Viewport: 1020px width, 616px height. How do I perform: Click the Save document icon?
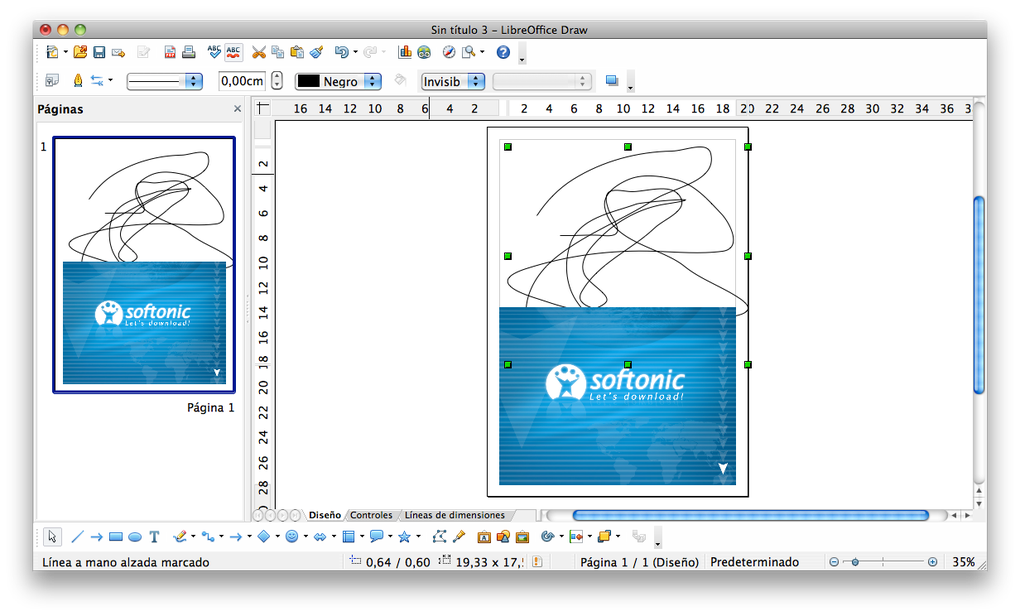pos(99,52)
